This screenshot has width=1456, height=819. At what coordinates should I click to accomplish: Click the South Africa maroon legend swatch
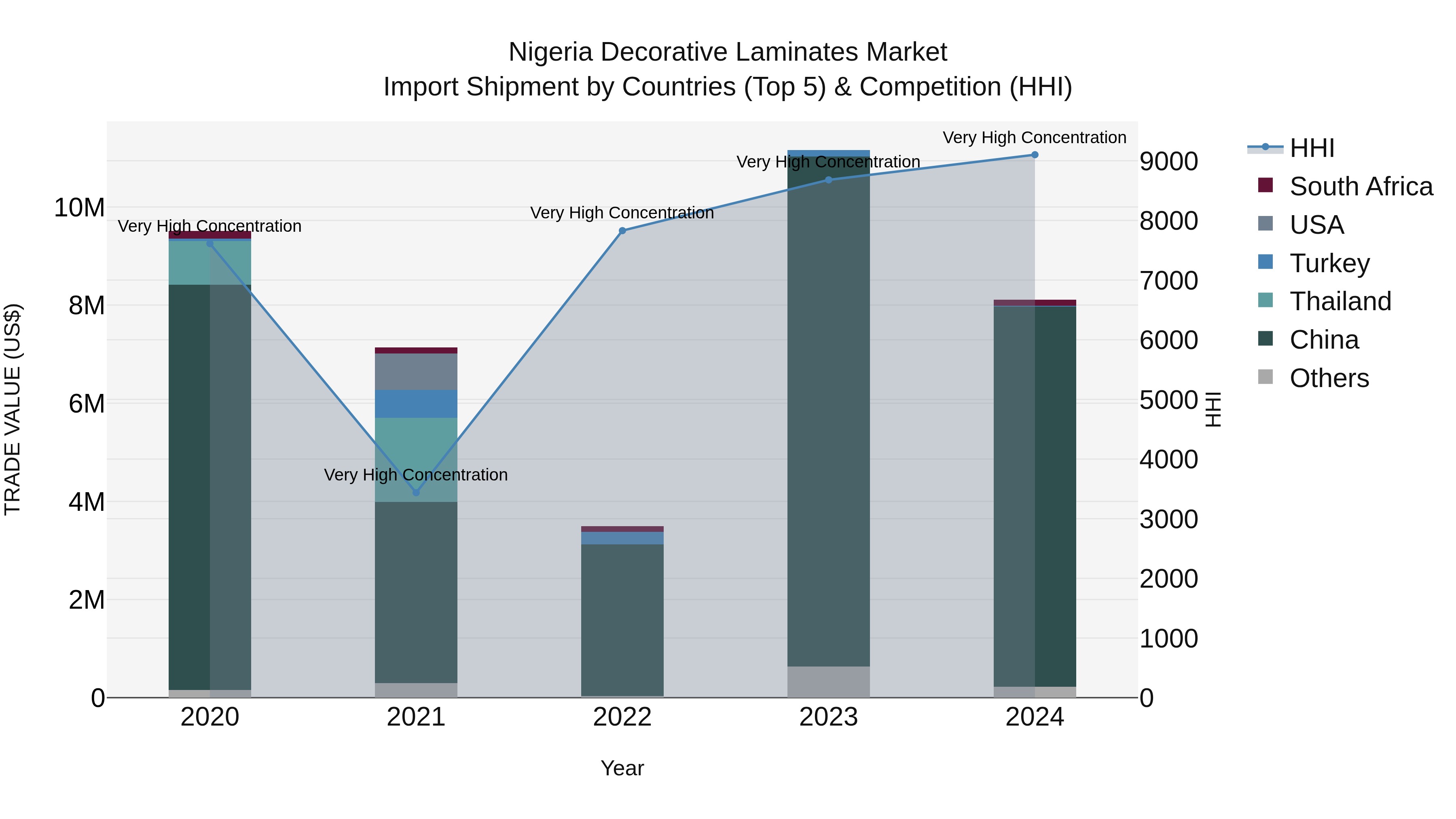tap(1266, 185)
